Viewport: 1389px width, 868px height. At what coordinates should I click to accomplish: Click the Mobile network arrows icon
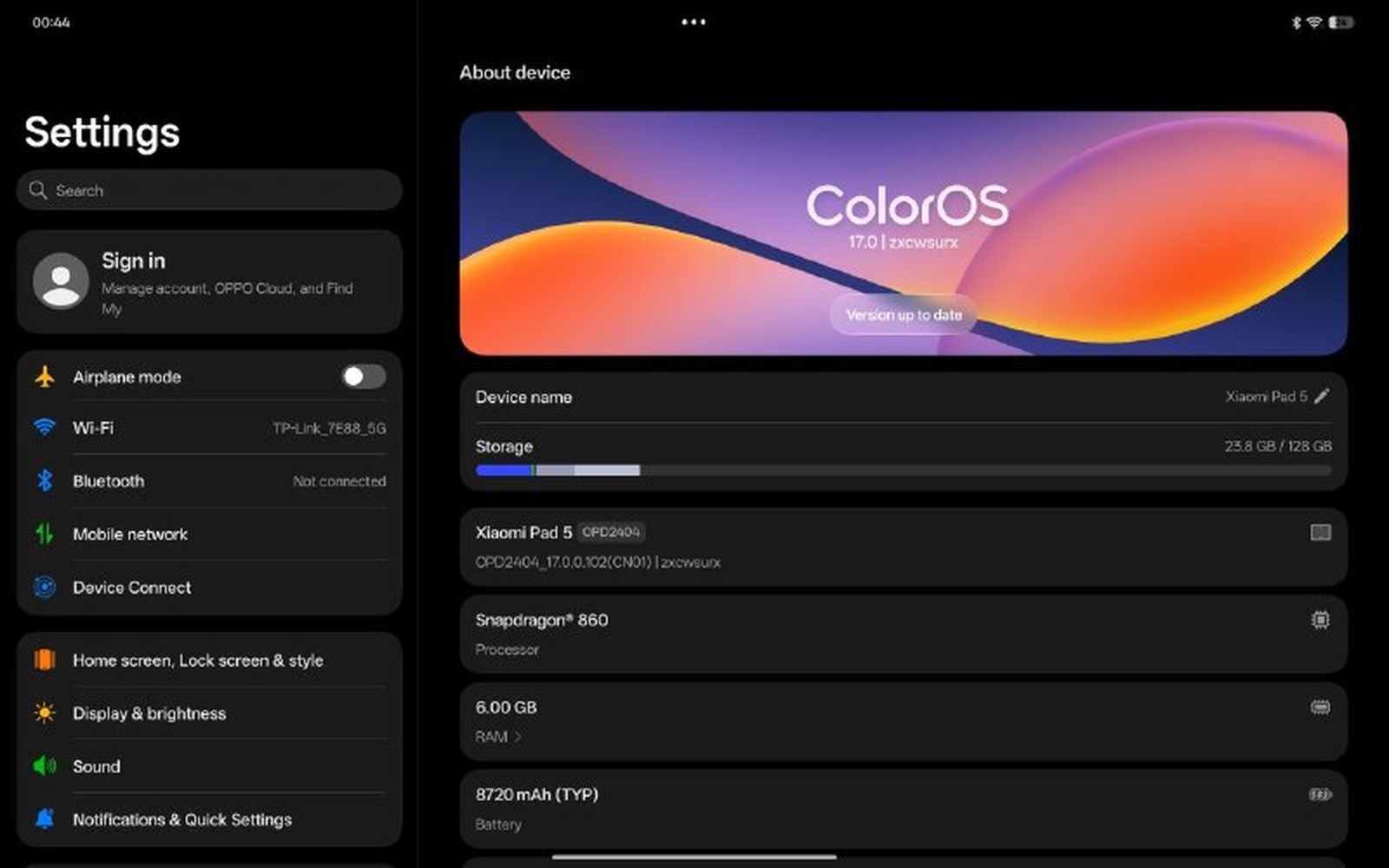(x=44, y=534)
